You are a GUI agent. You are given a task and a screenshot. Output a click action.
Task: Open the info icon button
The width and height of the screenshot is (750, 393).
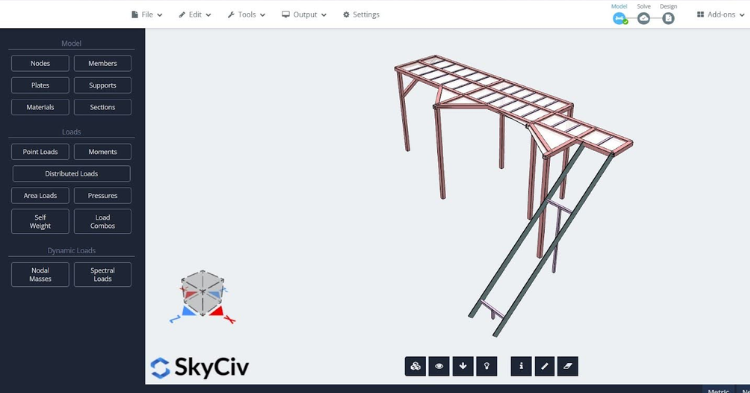(x=521, y=366)
